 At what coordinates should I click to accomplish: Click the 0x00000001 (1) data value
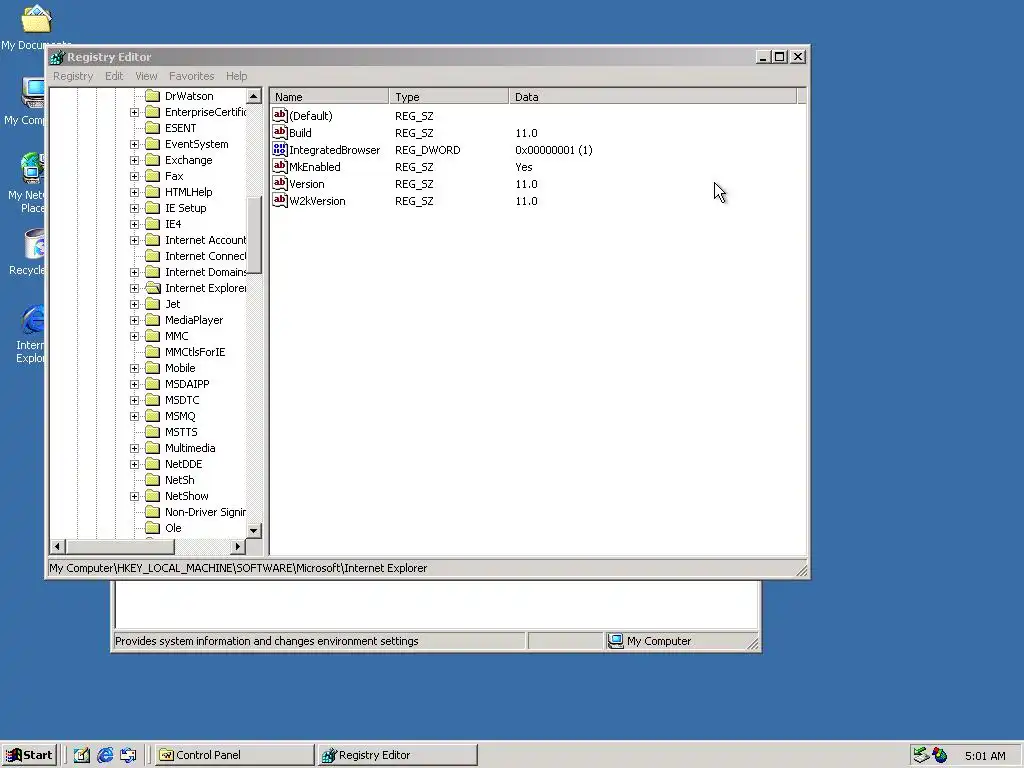tap(554, 150)
